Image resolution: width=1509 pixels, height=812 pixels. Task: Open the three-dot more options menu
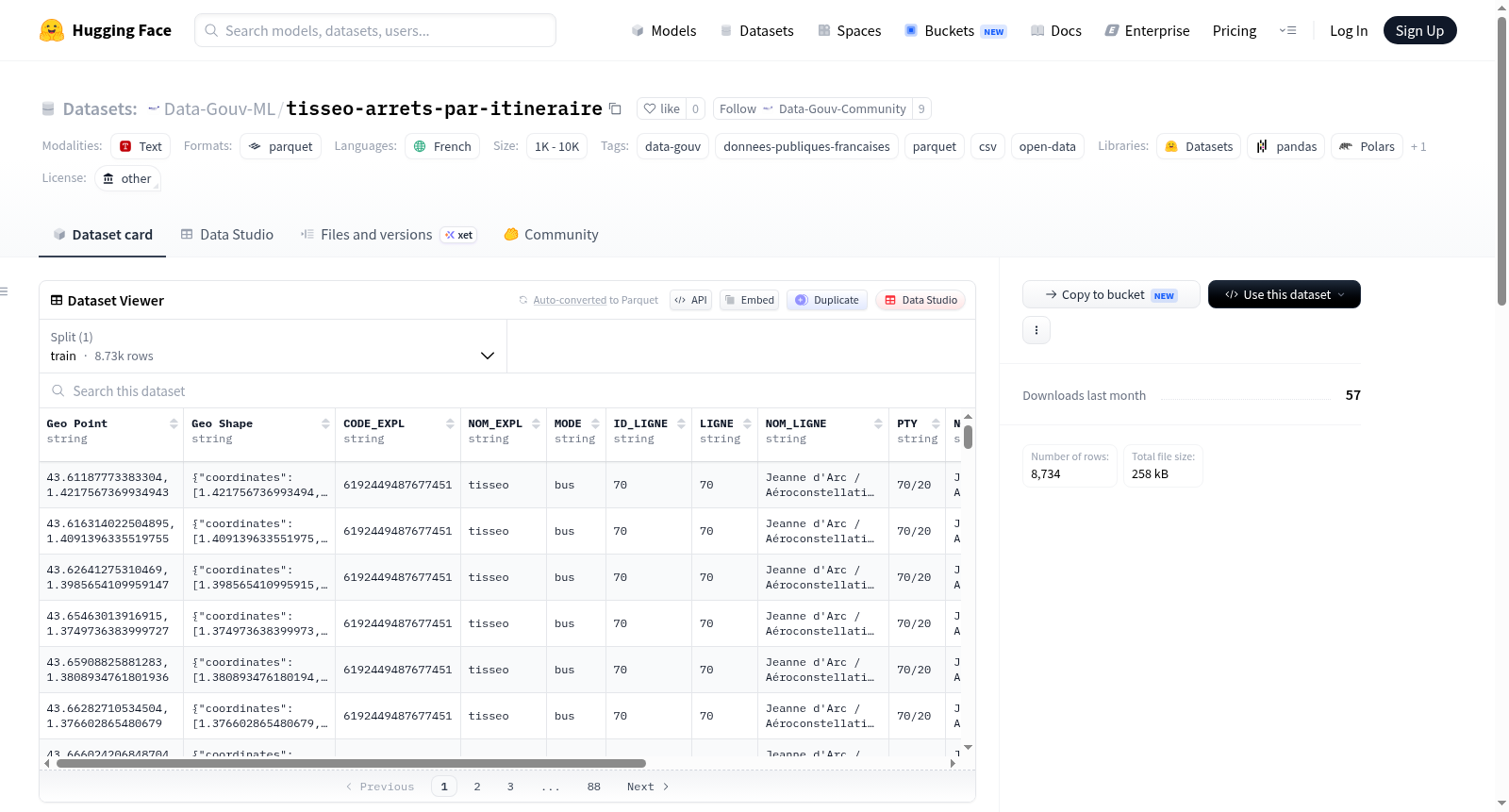pyautogui.click(x=1036, y=330)
